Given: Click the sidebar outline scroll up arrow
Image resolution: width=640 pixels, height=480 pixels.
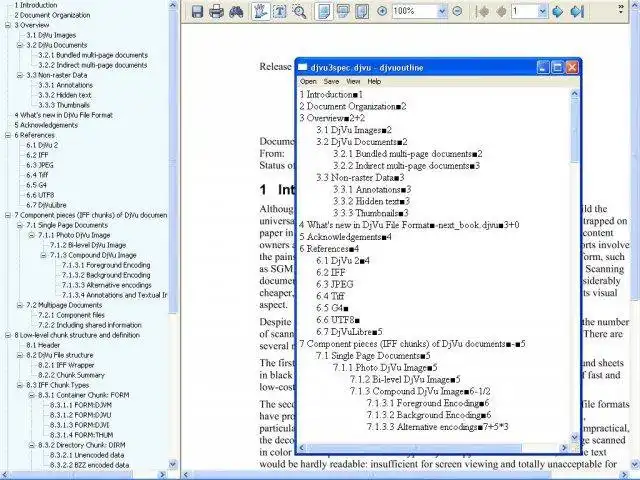Looking at the screenshot, I should click(173, 5).
